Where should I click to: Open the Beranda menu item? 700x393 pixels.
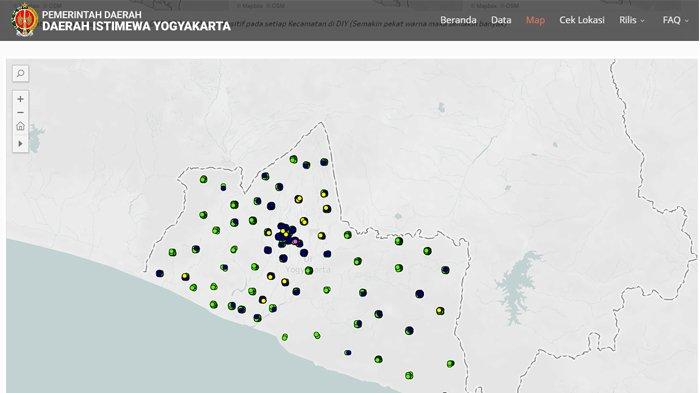pyautogui.click(x=458, y=20)
